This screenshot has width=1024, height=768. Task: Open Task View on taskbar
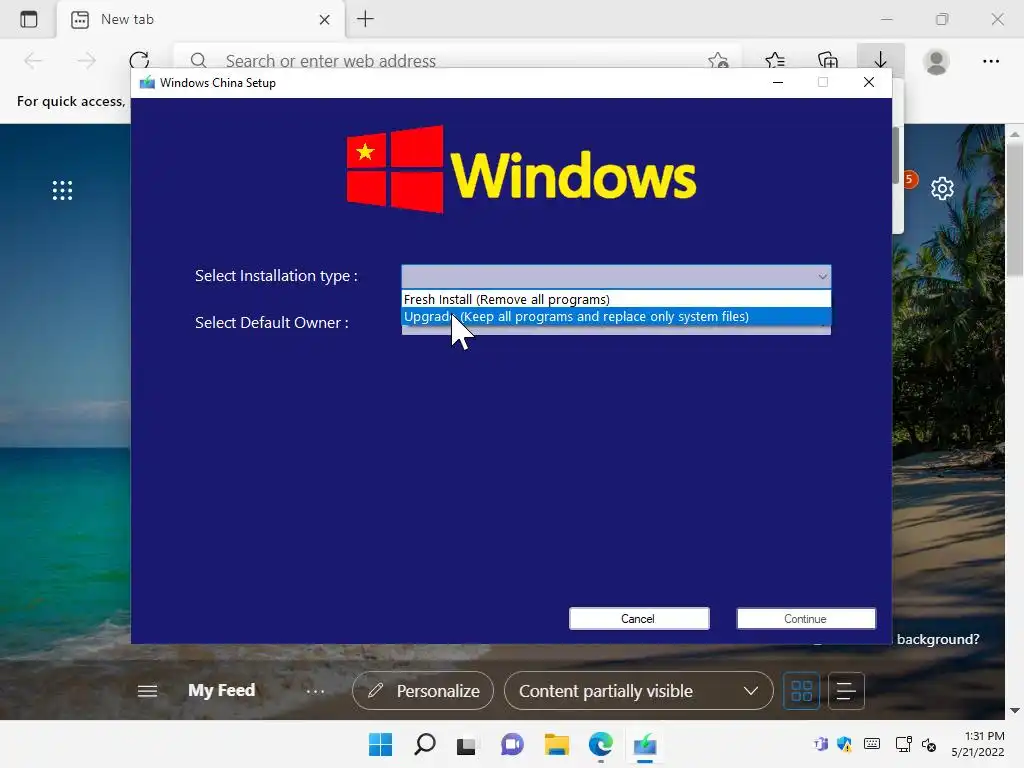click(466, 745)
